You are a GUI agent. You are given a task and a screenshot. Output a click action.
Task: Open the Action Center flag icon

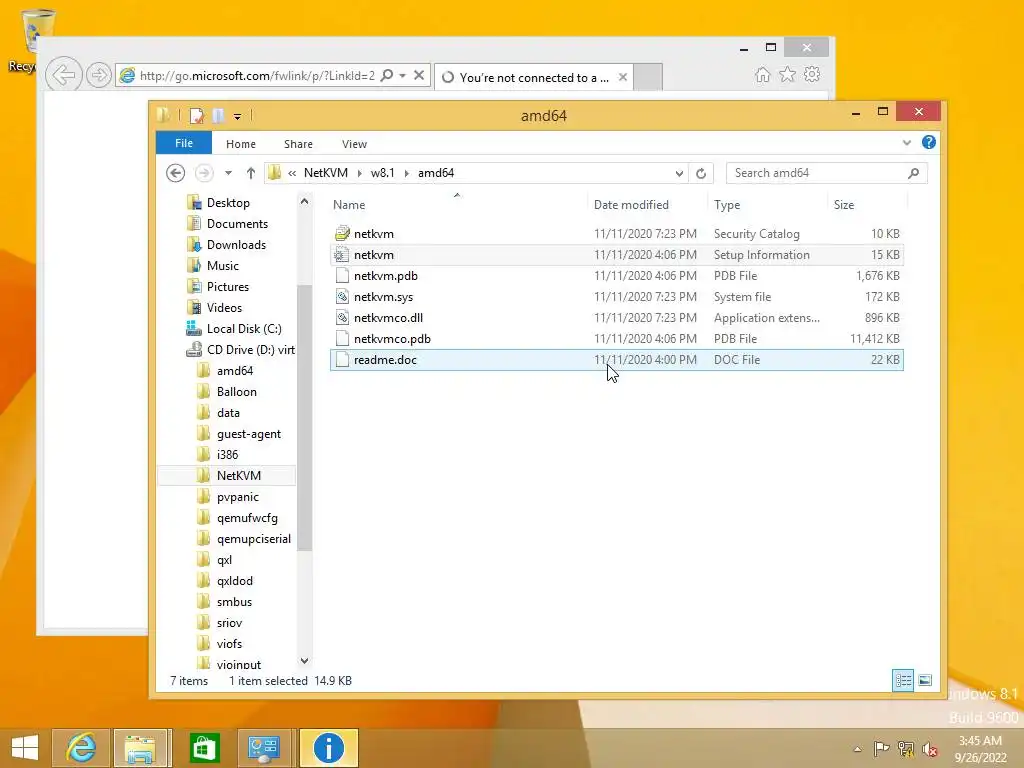[x=881, y=748]
